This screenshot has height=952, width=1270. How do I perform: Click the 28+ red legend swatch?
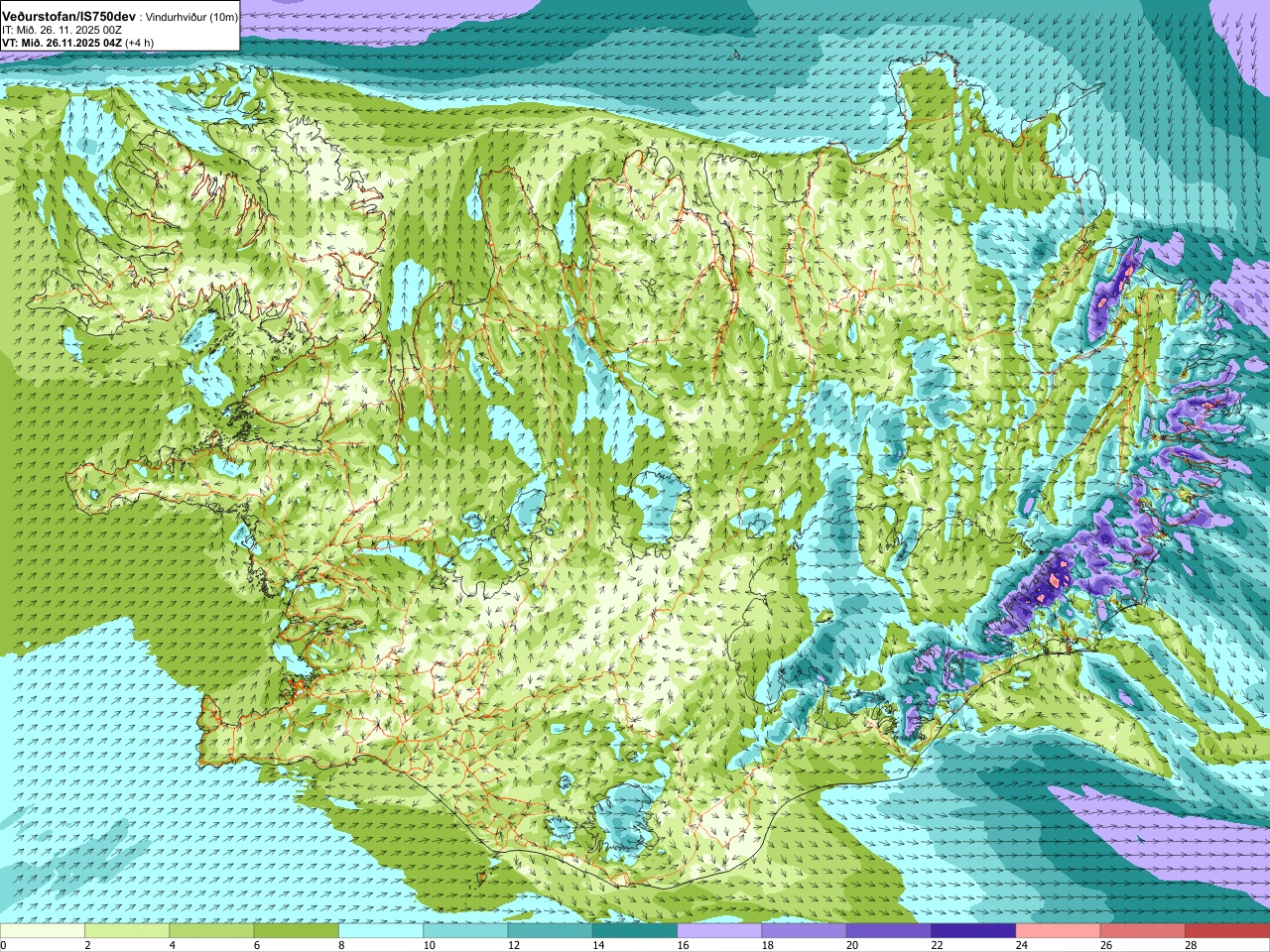[1227, 931]
